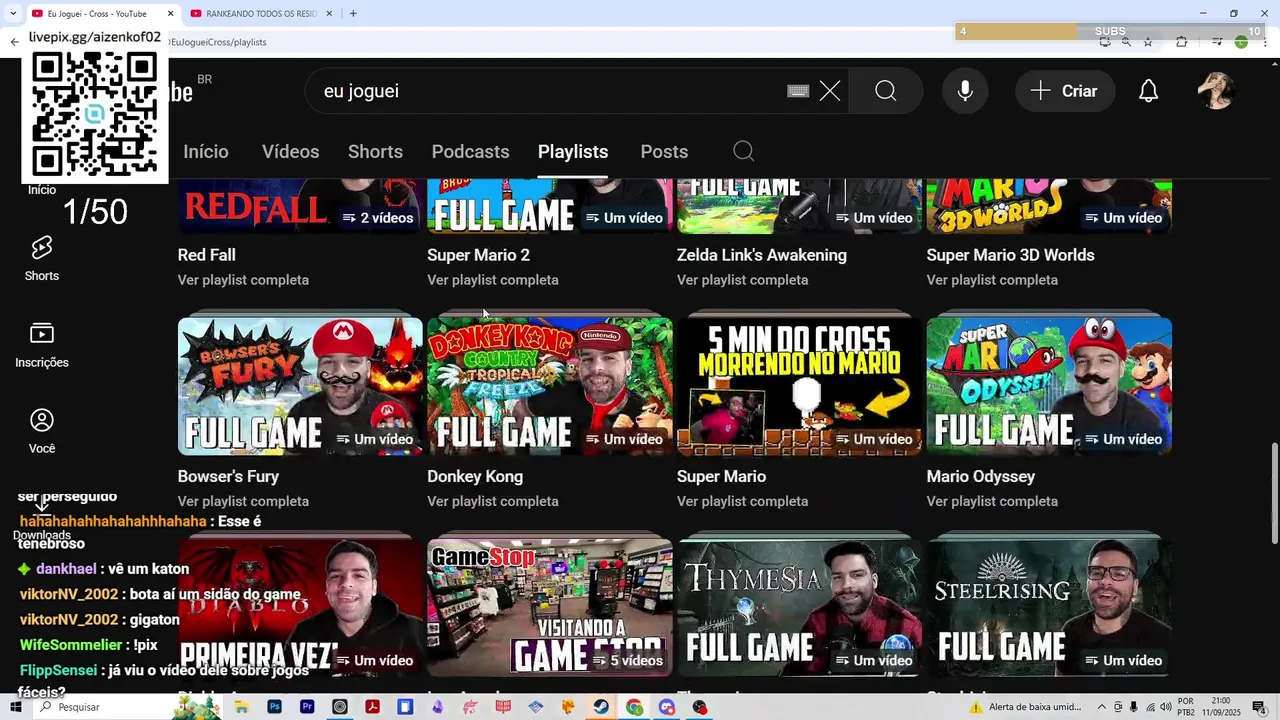Open Super Mario 2 'Ver playlist completa' link
Viewport: 1280px width, 720px height.
[492, 280]
